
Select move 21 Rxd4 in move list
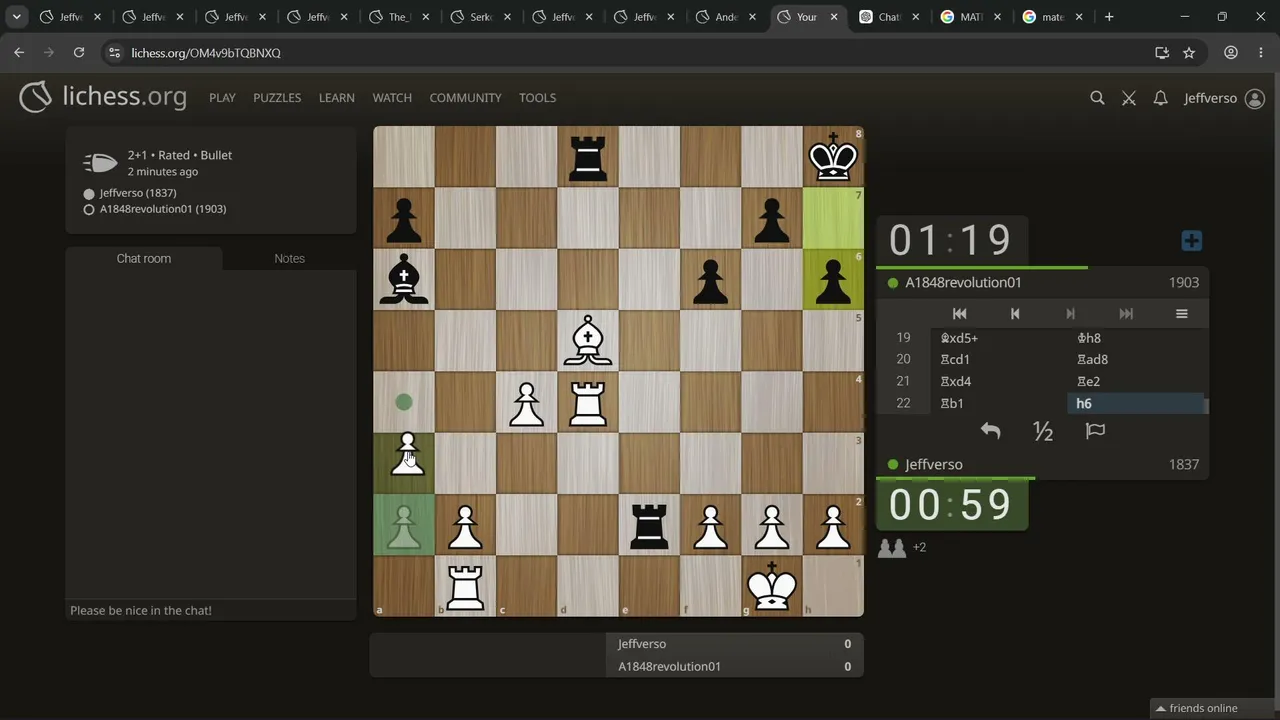pyautogui.click(x=1001, y=382)
